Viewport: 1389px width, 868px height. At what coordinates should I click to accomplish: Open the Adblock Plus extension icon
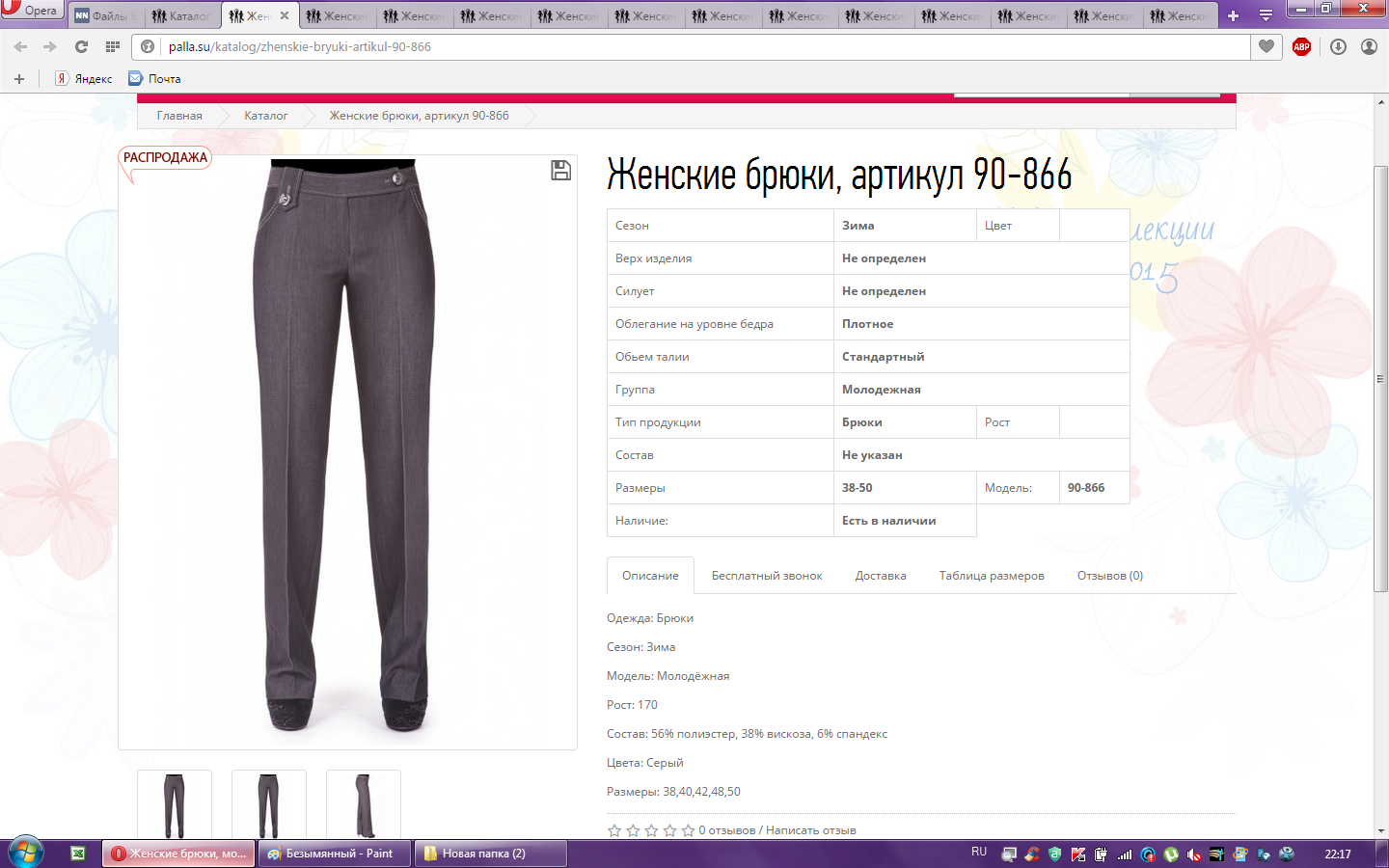pos(1301,46)
